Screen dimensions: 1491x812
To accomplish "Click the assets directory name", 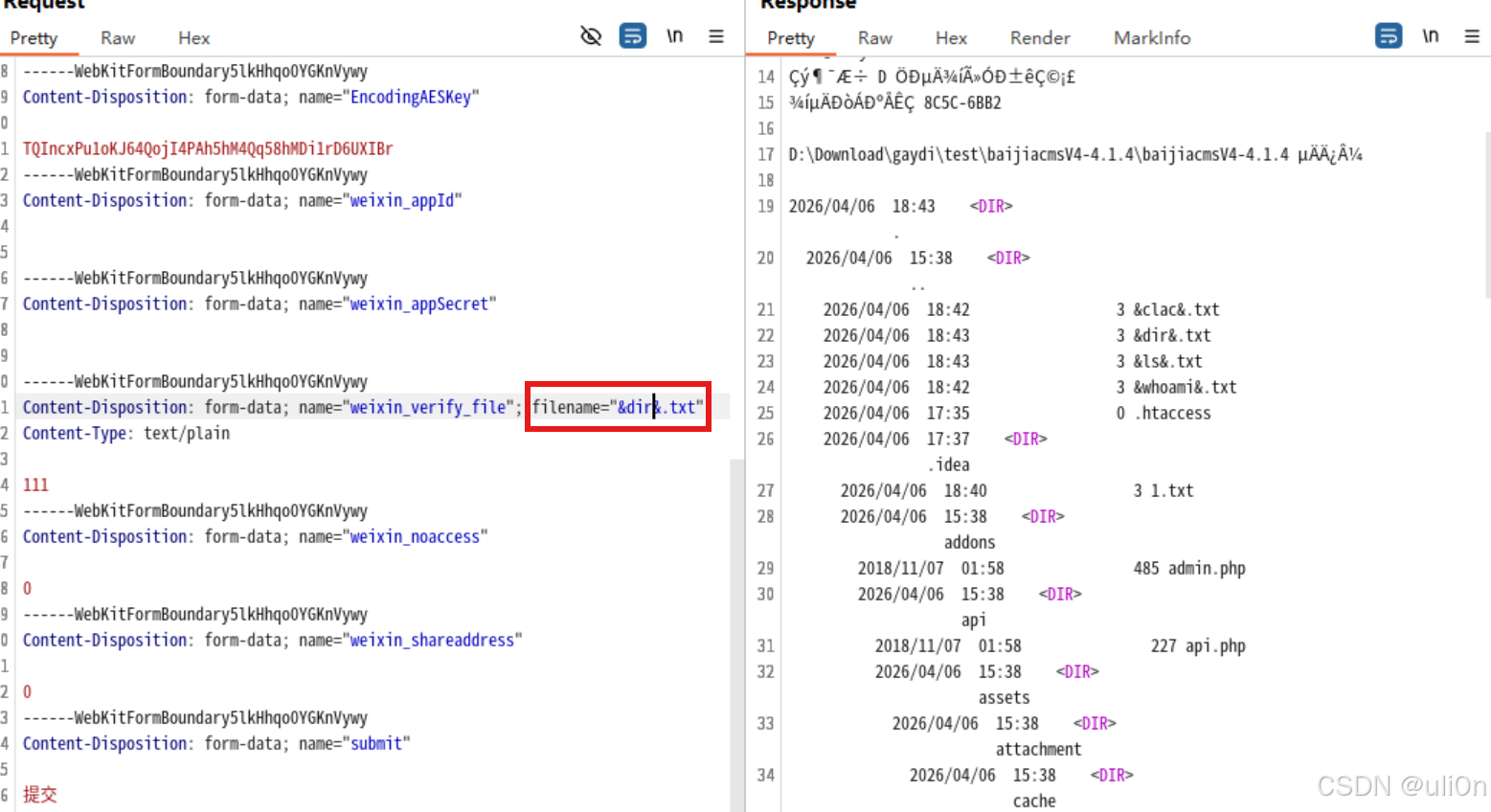I will coord(1005,697).
